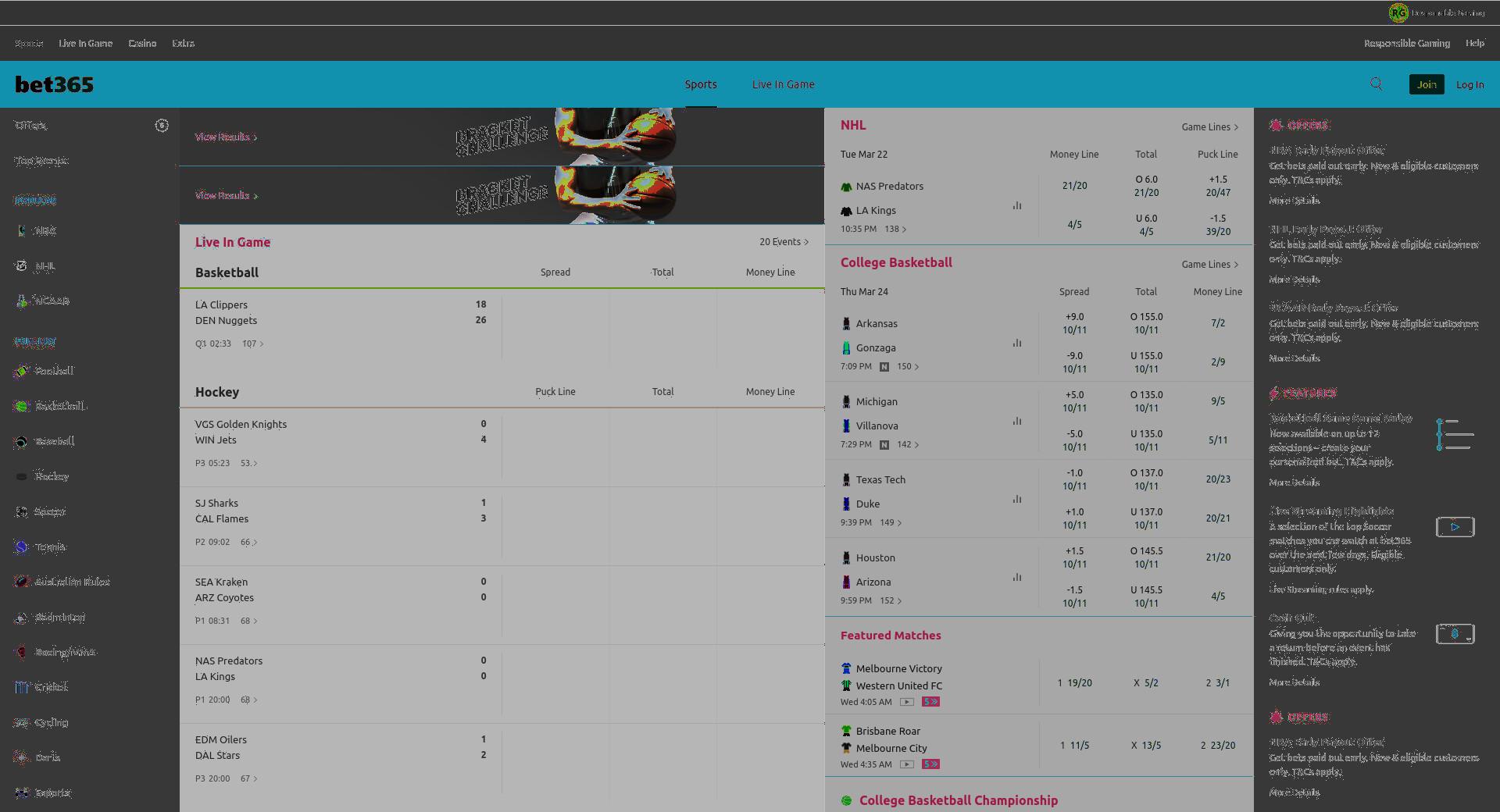Screen dimensions: 1500x812
Task: Expand 138 markets for Predators at Kings
Action: pyautogui.click(x=895, y=229)
